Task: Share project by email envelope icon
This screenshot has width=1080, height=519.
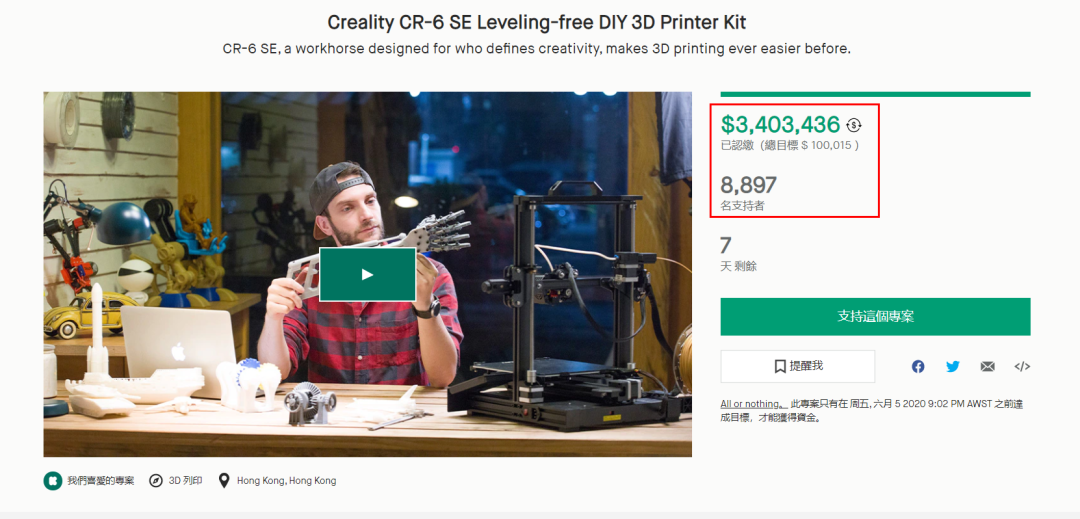Action: pyautogui.click(x=988, y=367)
